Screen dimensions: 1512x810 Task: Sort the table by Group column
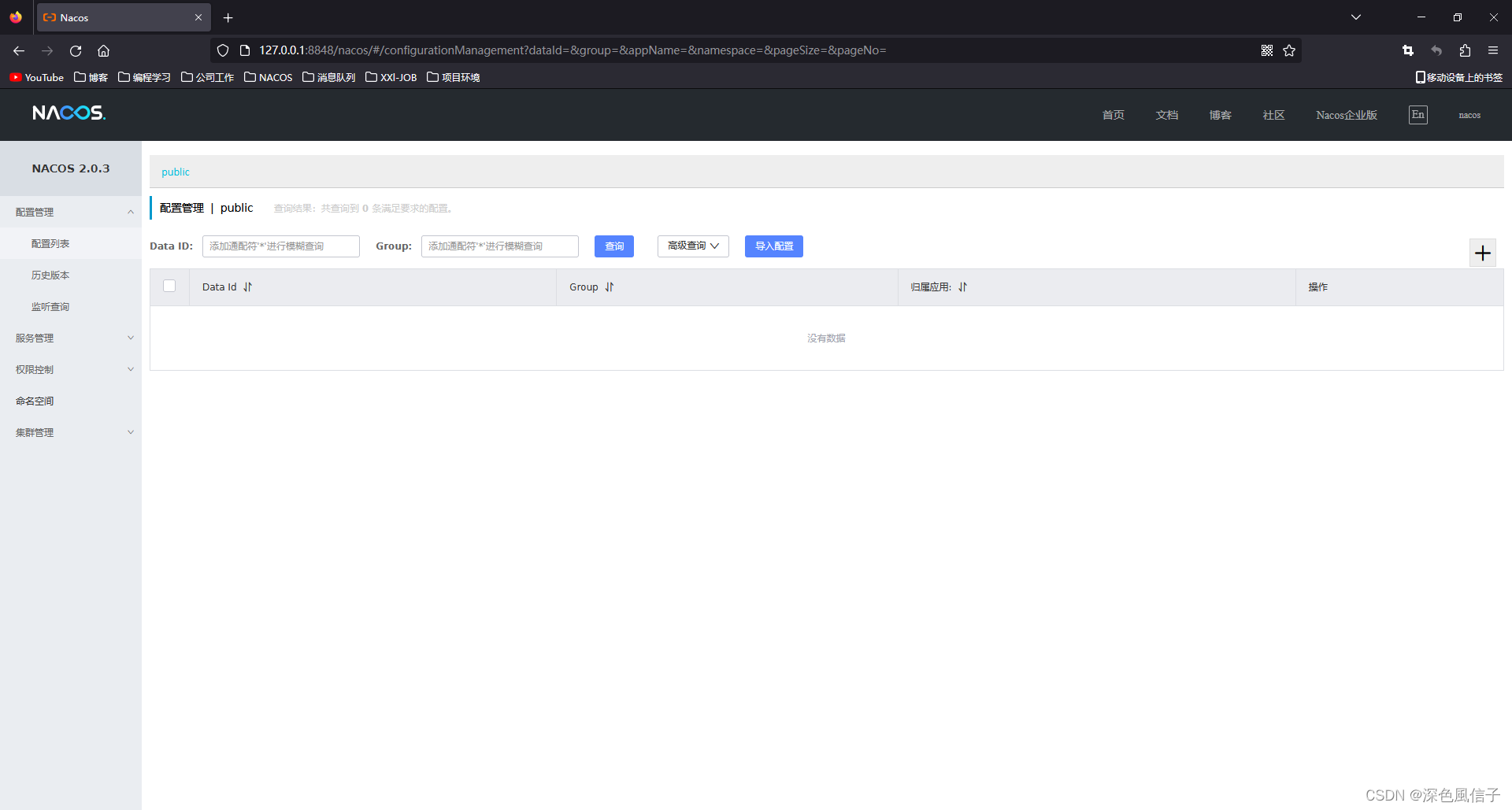[x=610, y=287]
